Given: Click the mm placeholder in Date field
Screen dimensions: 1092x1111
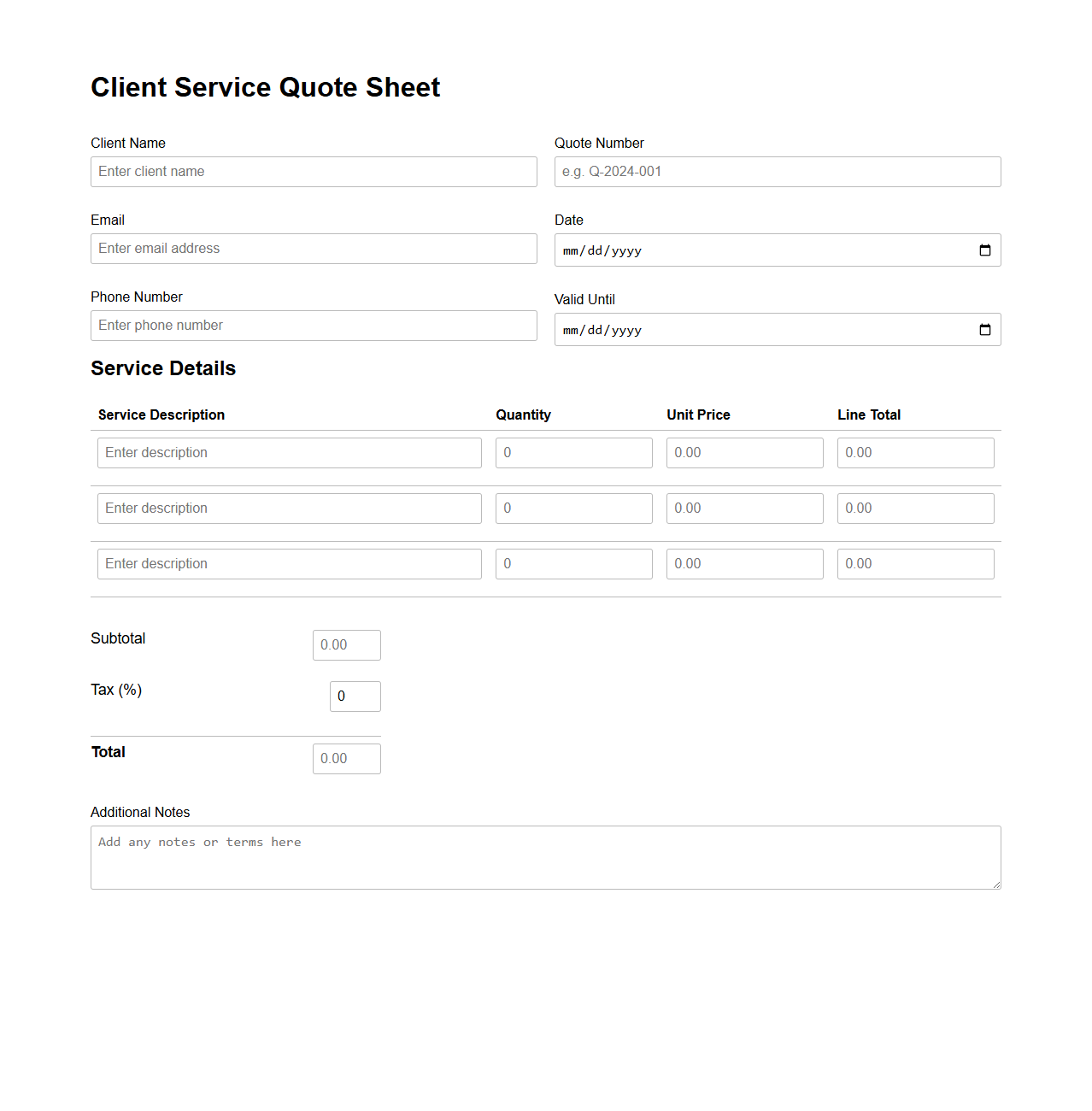Looking at the screenshot, I should pyautogui.click(x=571, y=250).
